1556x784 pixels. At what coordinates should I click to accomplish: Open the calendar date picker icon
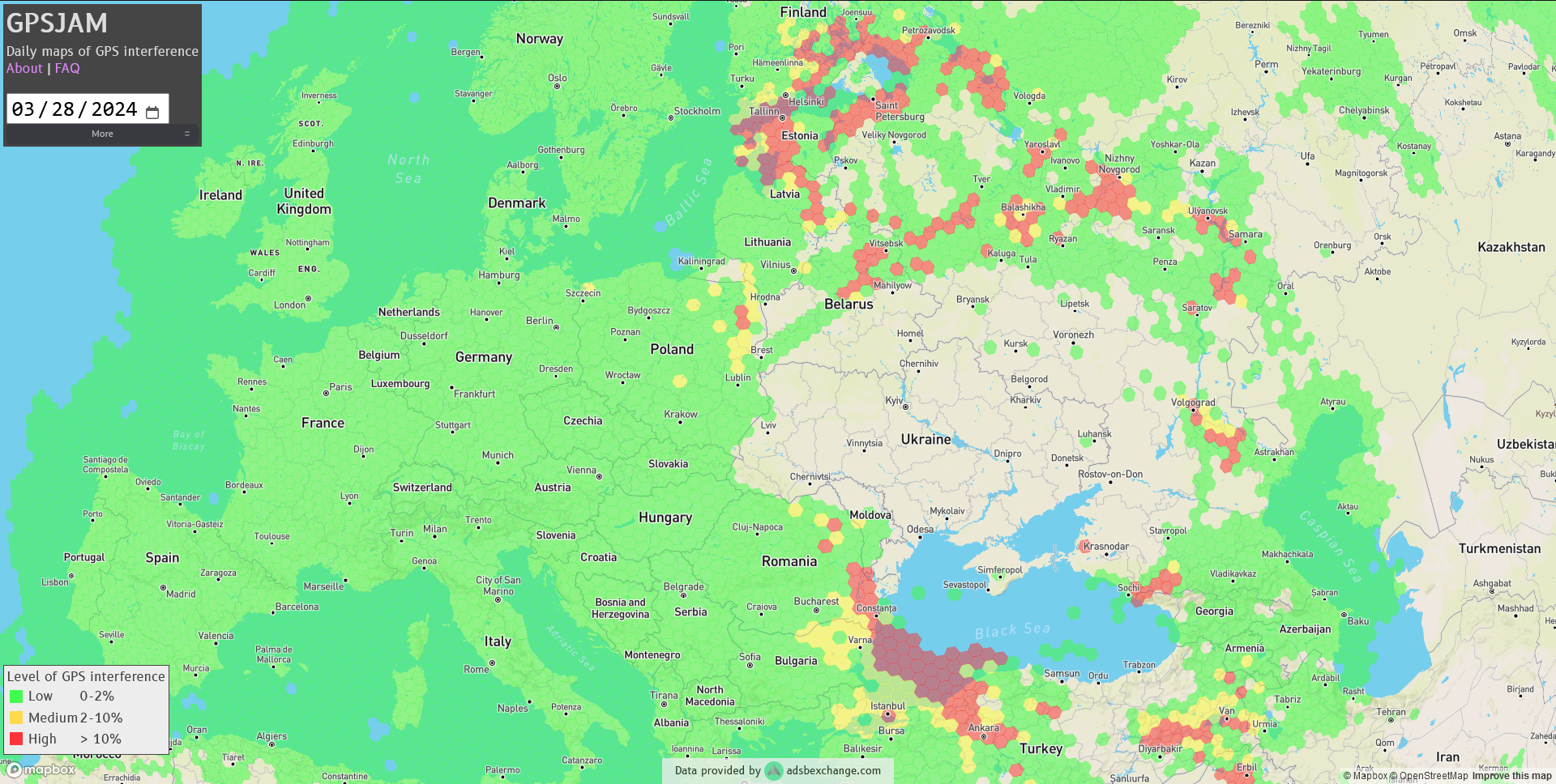click(152, 111)
